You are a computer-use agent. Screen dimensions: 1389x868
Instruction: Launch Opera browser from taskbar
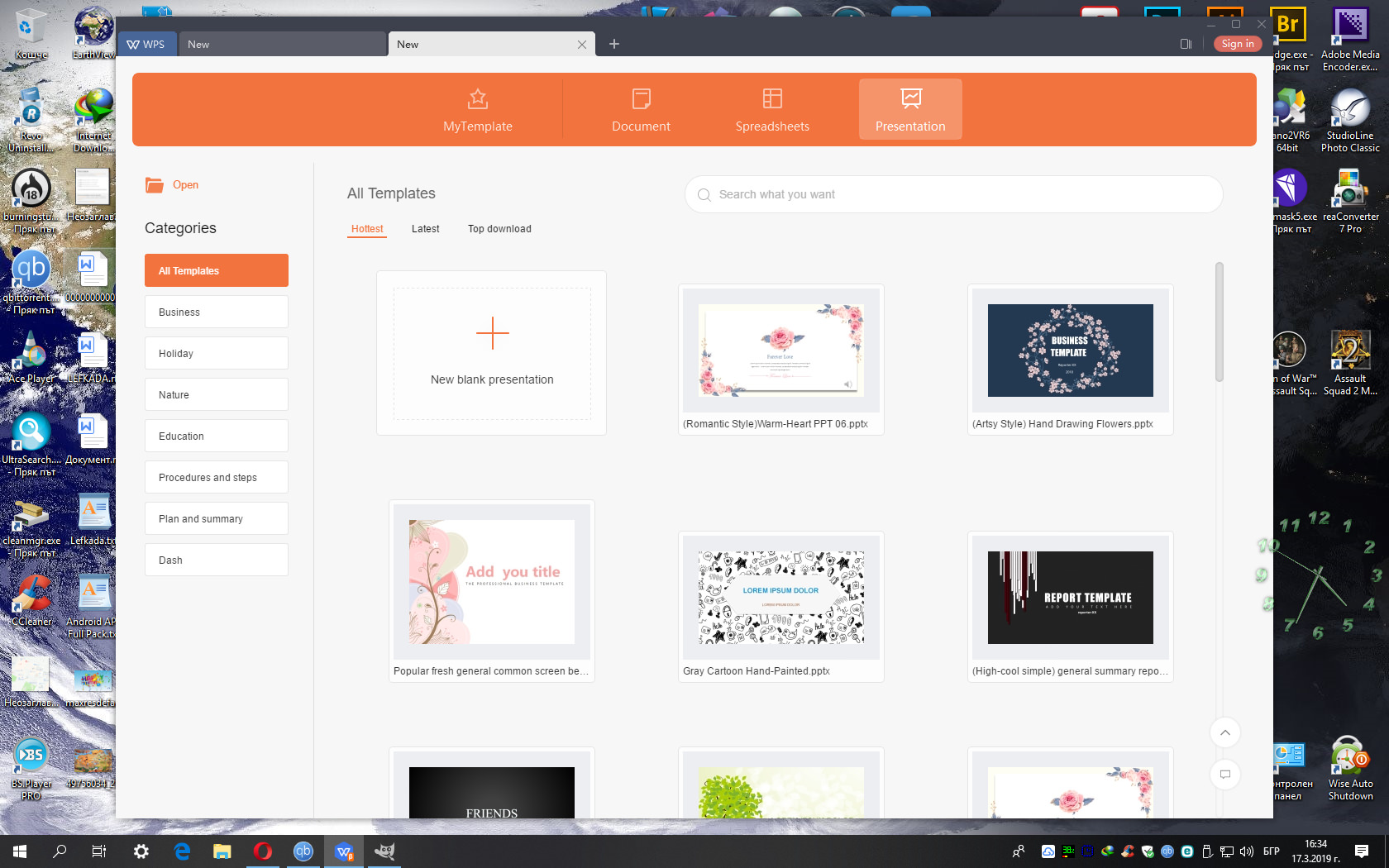(263, 851)
